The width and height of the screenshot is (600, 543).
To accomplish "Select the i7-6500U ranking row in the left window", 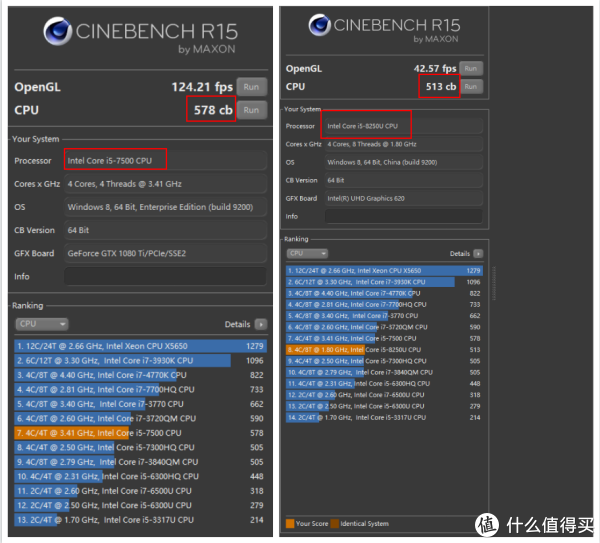I will (140, 491).
